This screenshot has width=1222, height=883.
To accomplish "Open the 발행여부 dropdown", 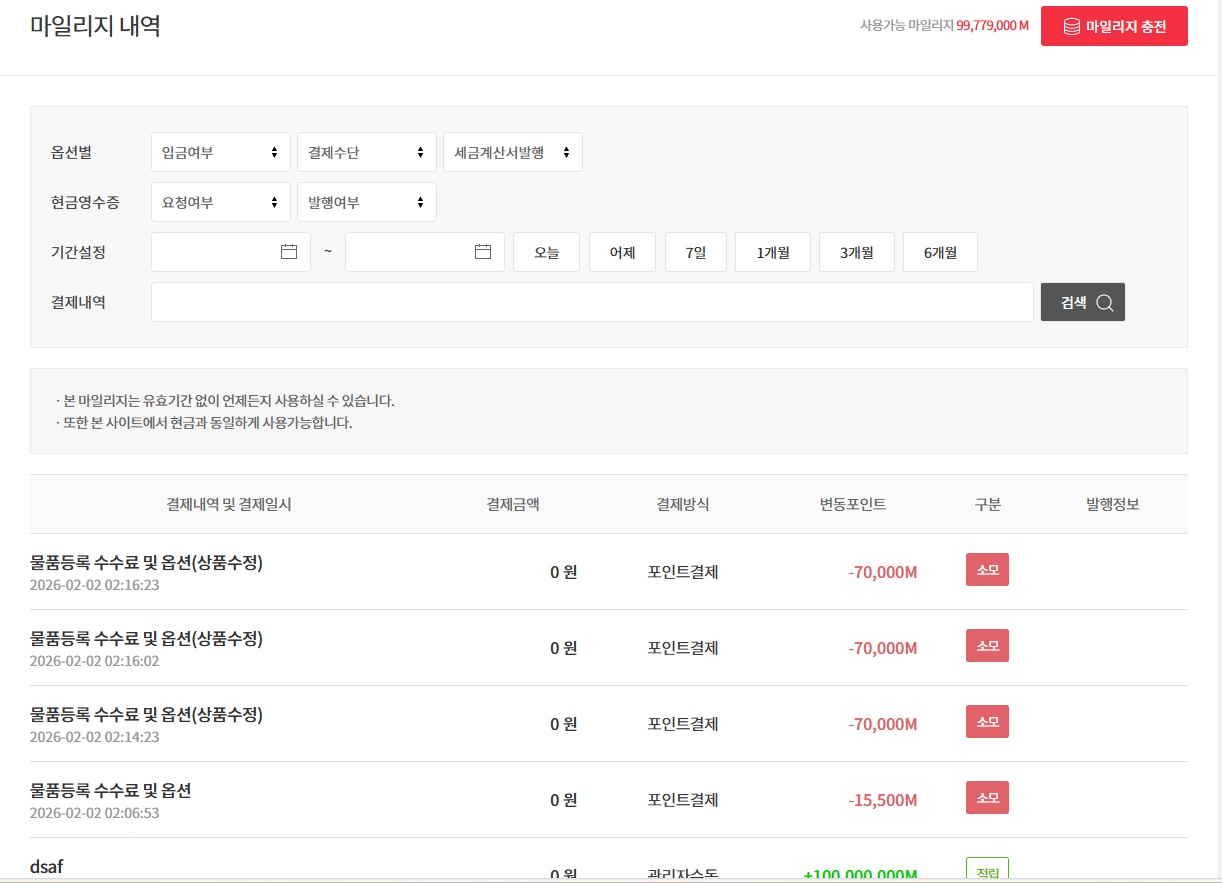I will (366, 202).
